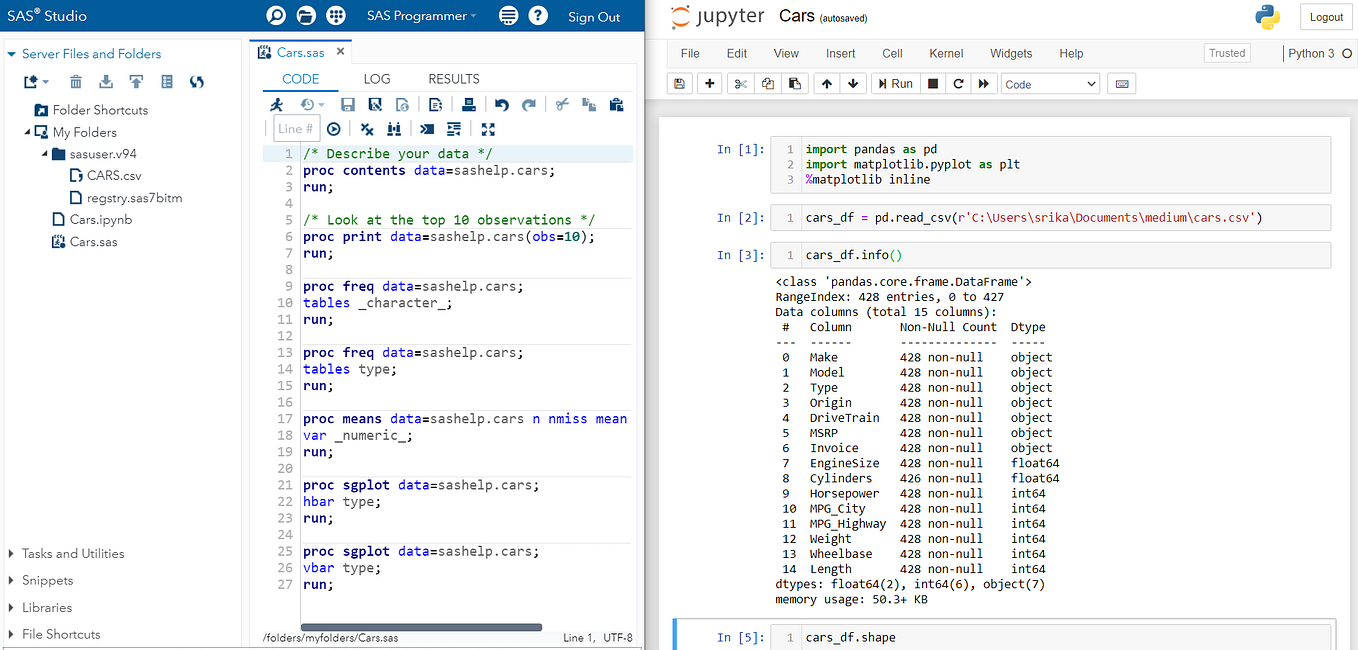Interrupt the kernel with the stop icon
The width and height of the screenshot is (1358, 650).
coord(931,83)
